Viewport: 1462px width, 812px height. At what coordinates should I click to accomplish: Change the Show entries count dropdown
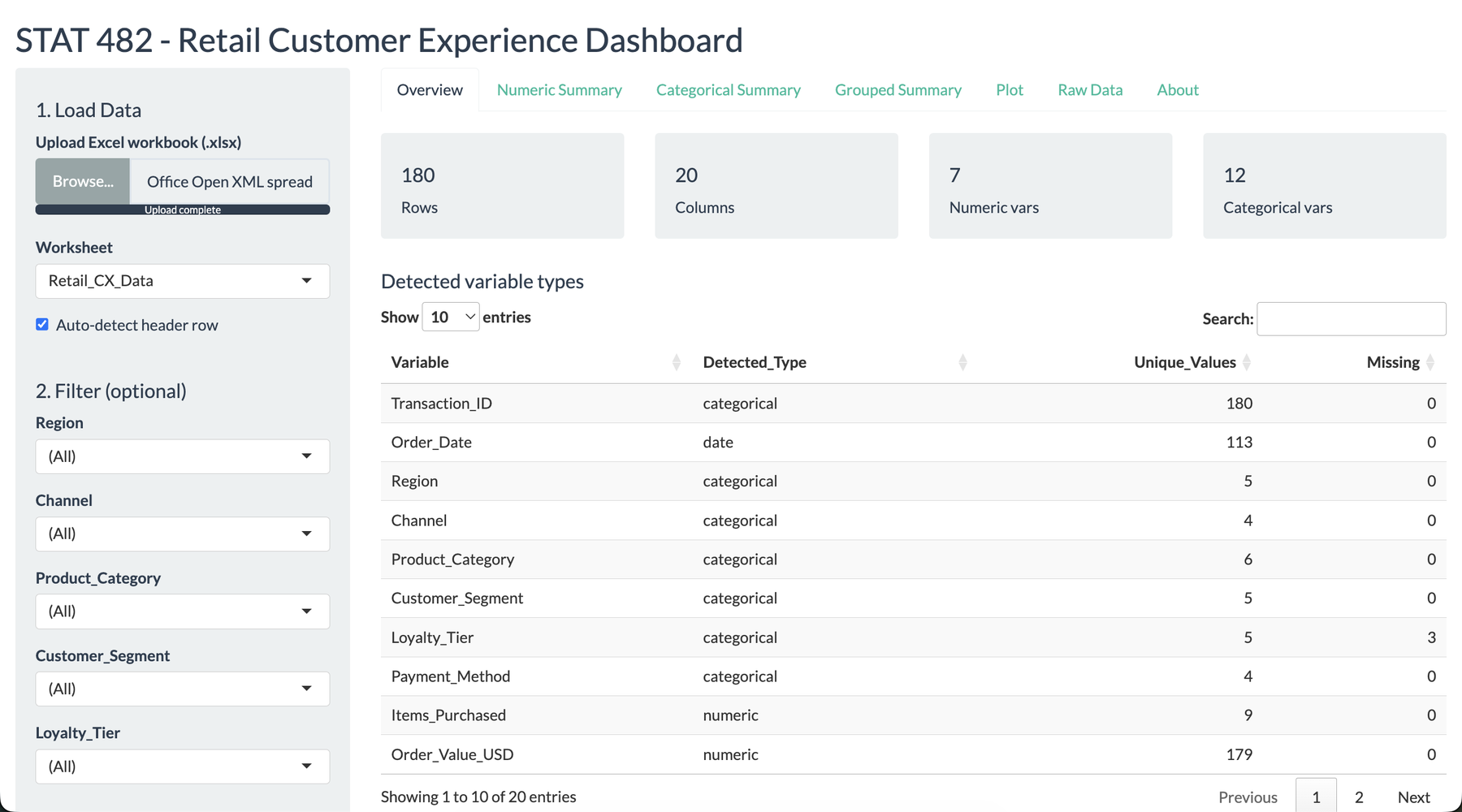451,317
